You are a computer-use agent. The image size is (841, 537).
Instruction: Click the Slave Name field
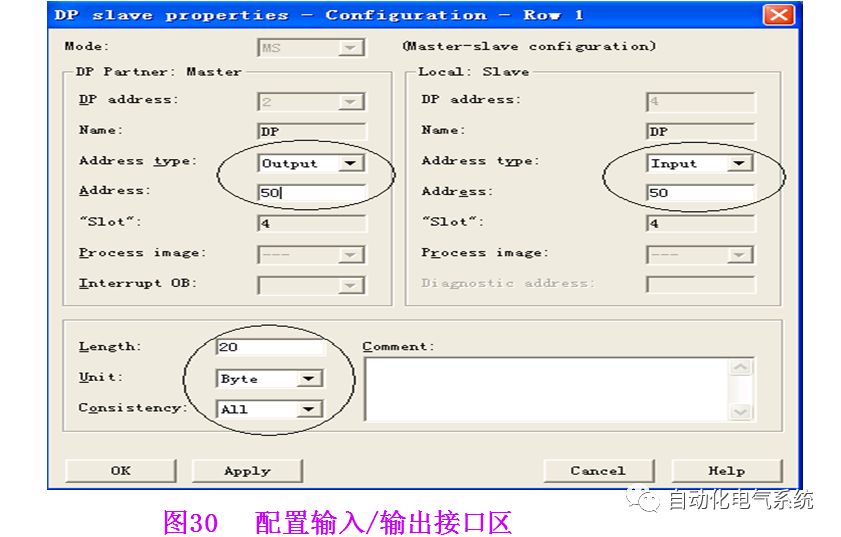[x=700, y=131]
